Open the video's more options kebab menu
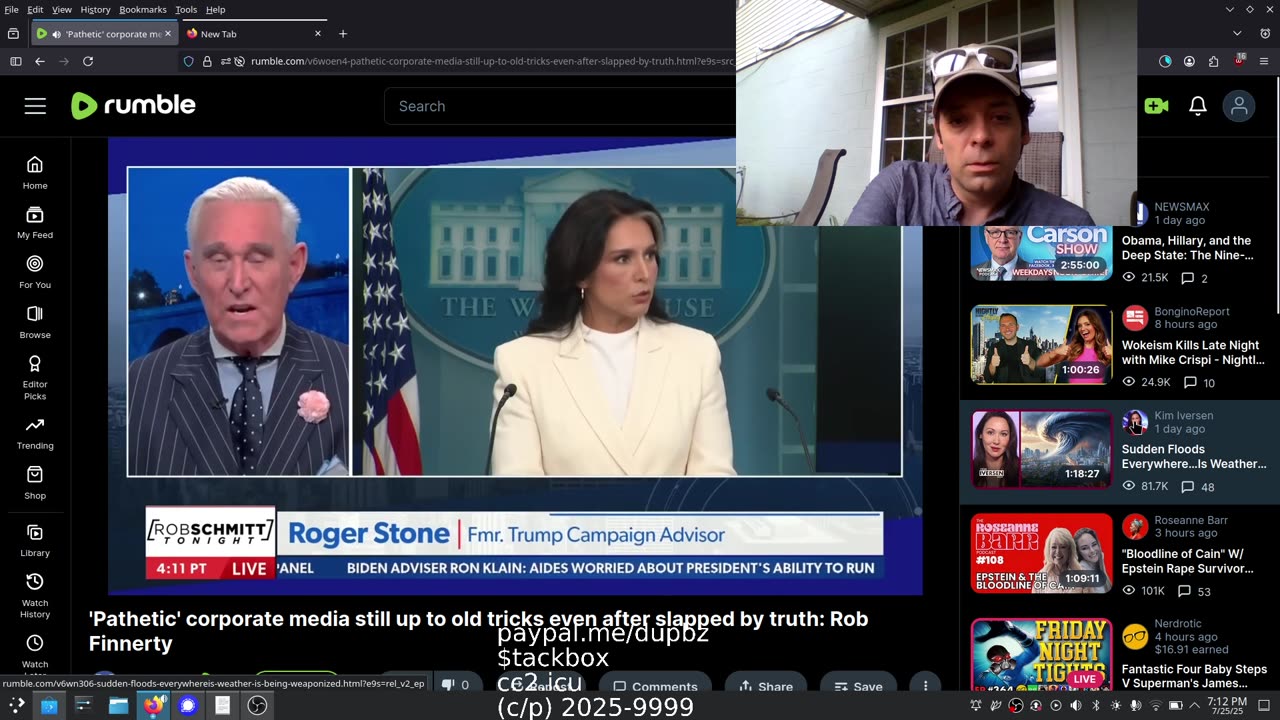 [926, 686]
